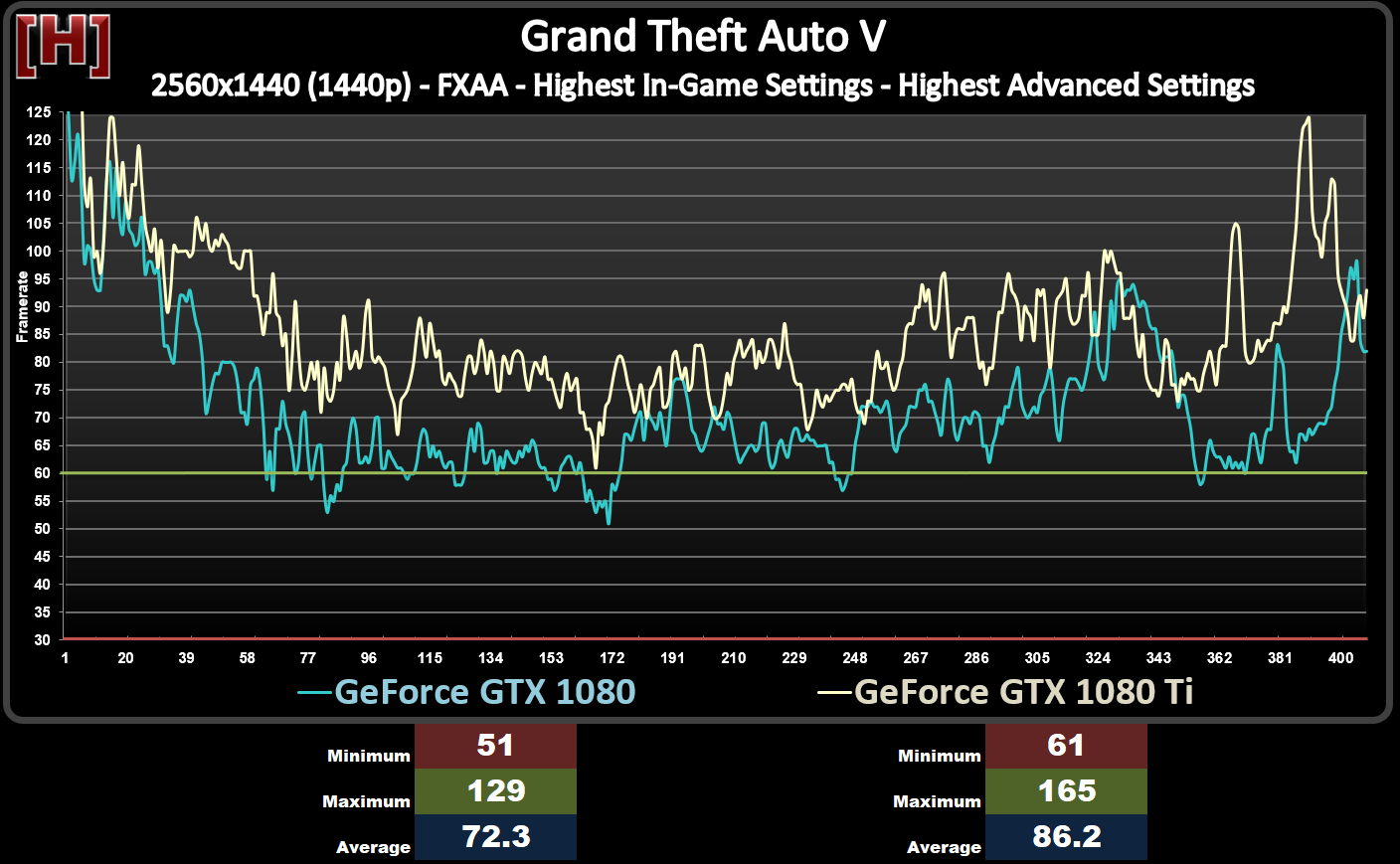This screenshot has height=864, width=1400.
Task: Click the 125 tick on the Y axis
Action: pyautogui.click(x=39, y=112)
